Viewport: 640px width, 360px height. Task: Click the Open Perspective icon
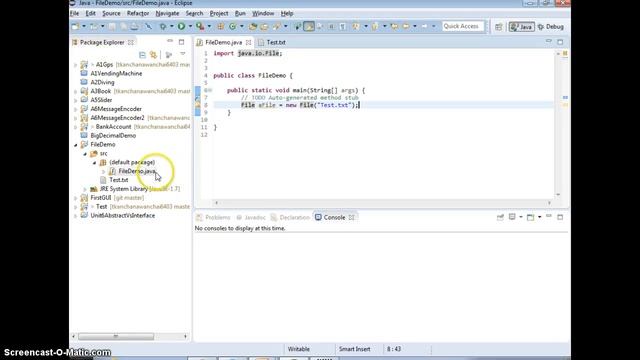click(498, 27)
